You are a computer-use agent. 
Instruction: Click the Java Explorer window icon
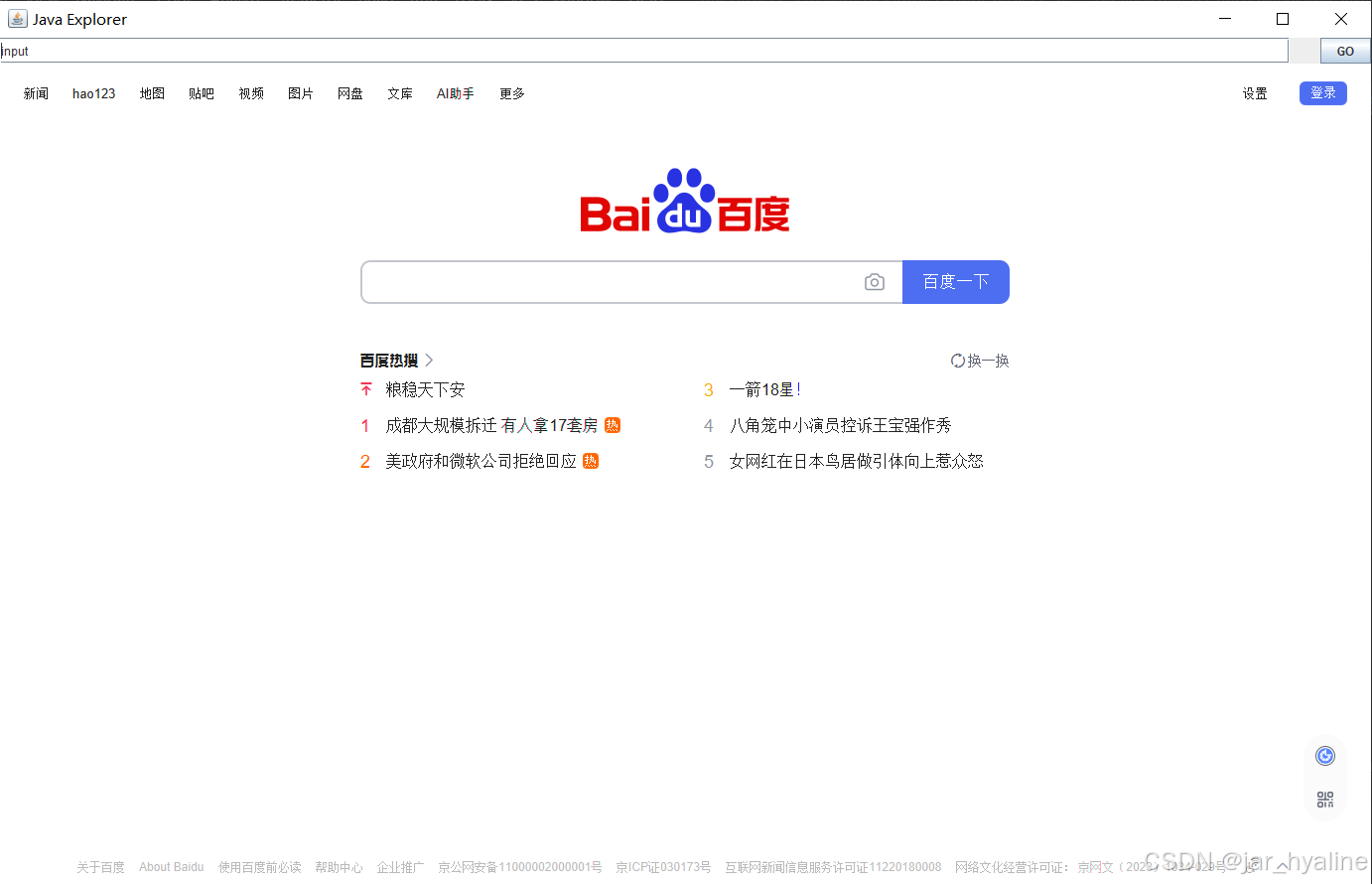[17, 19]
